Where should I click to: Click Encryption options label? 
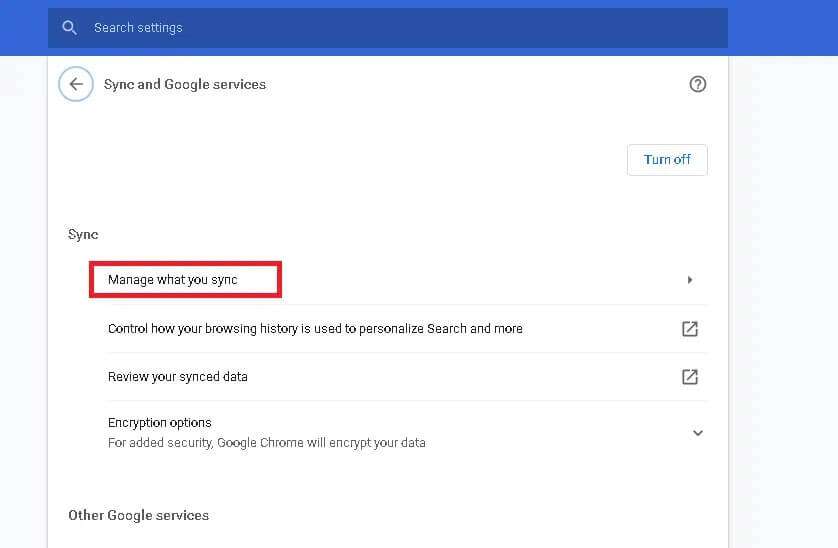[160, 422]
